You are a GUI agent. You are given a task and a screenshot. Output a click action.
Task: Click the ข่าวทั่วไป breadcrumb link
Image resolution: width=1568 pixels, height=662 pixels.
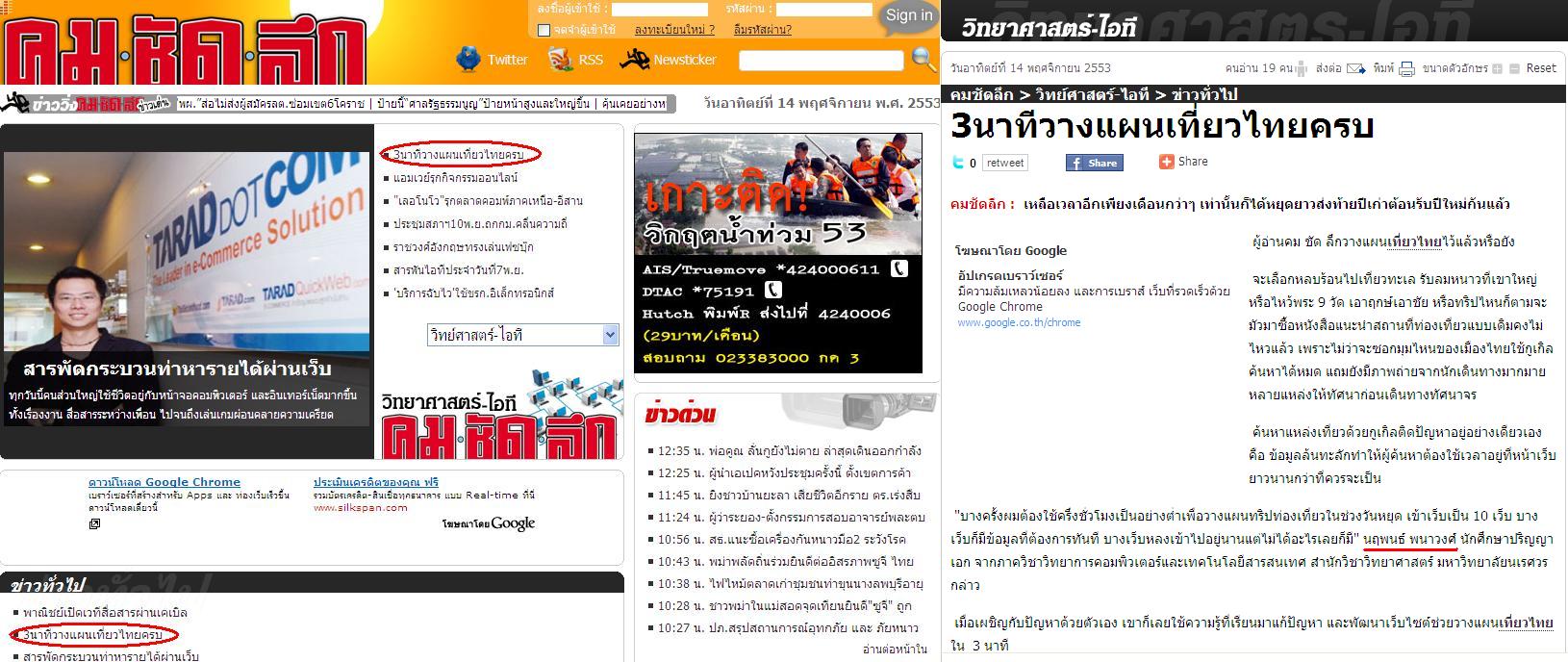click(1203, 93)
